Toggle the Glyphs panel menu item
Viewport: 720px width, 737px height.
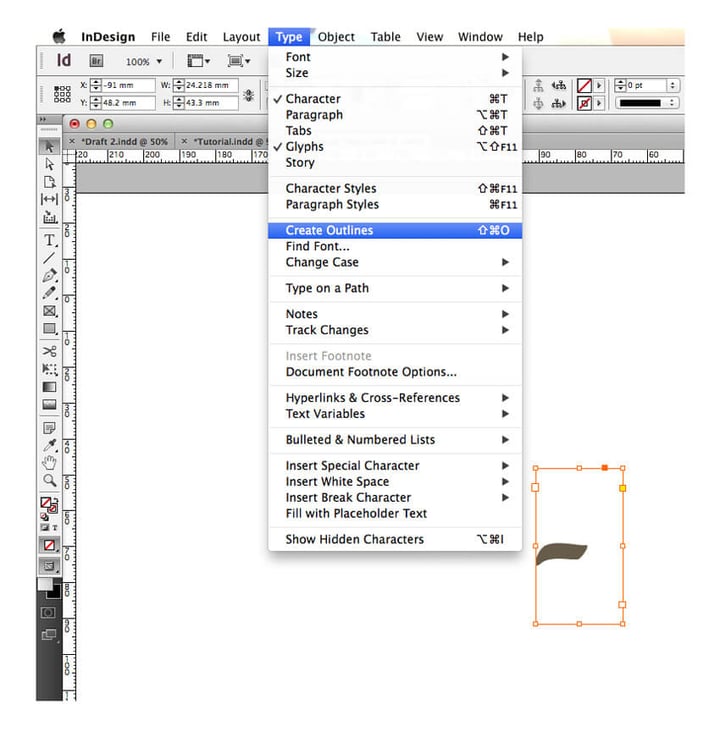[395, 147]
